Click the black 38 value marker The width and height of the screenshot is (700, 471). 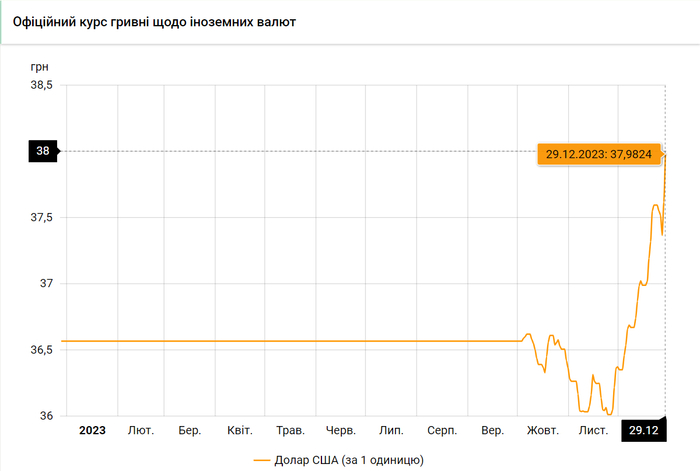(43, 151)
